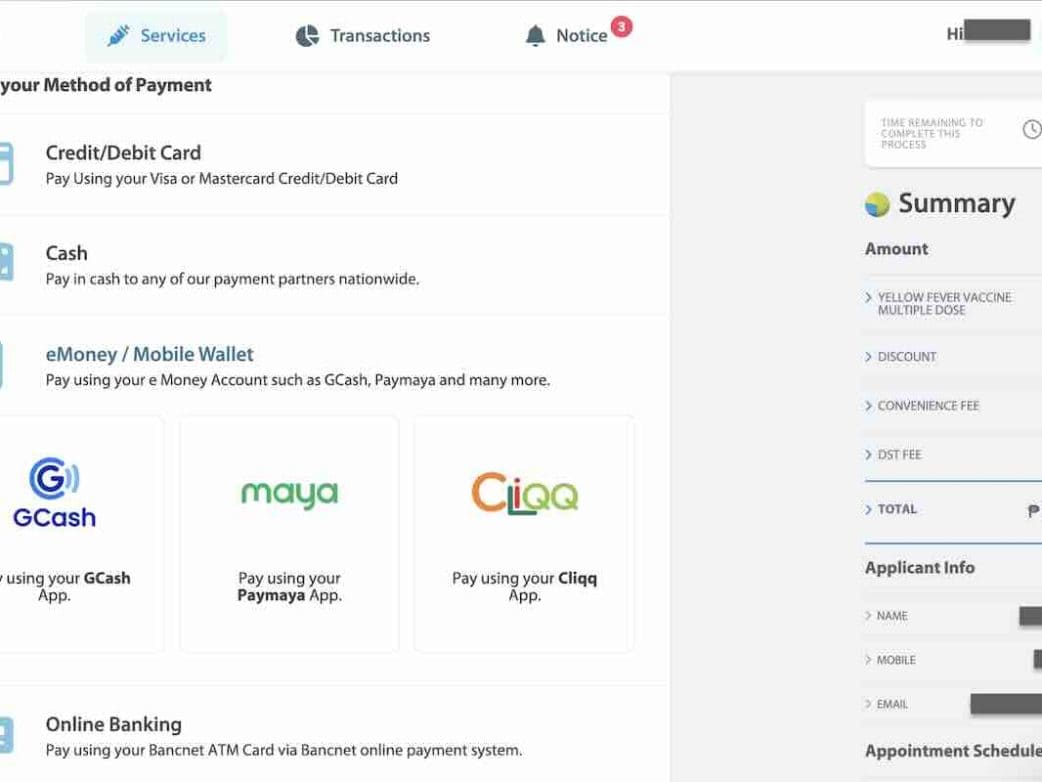Choose Online Banking payment option
This screenshot has width=1042, height=782.
click(113, 724)
